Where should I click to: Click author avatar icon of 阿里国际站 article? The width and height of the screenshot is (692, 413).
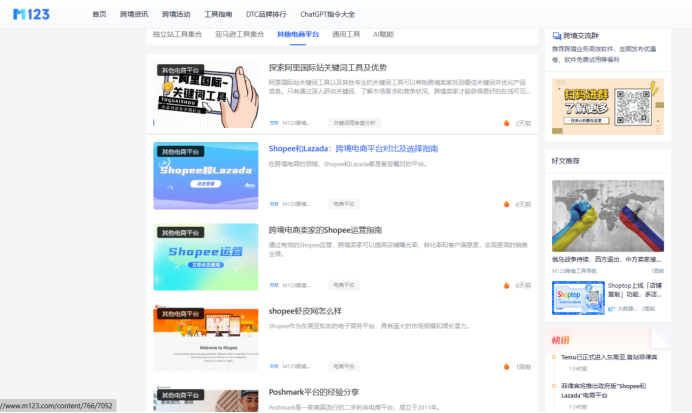(274, 123)
